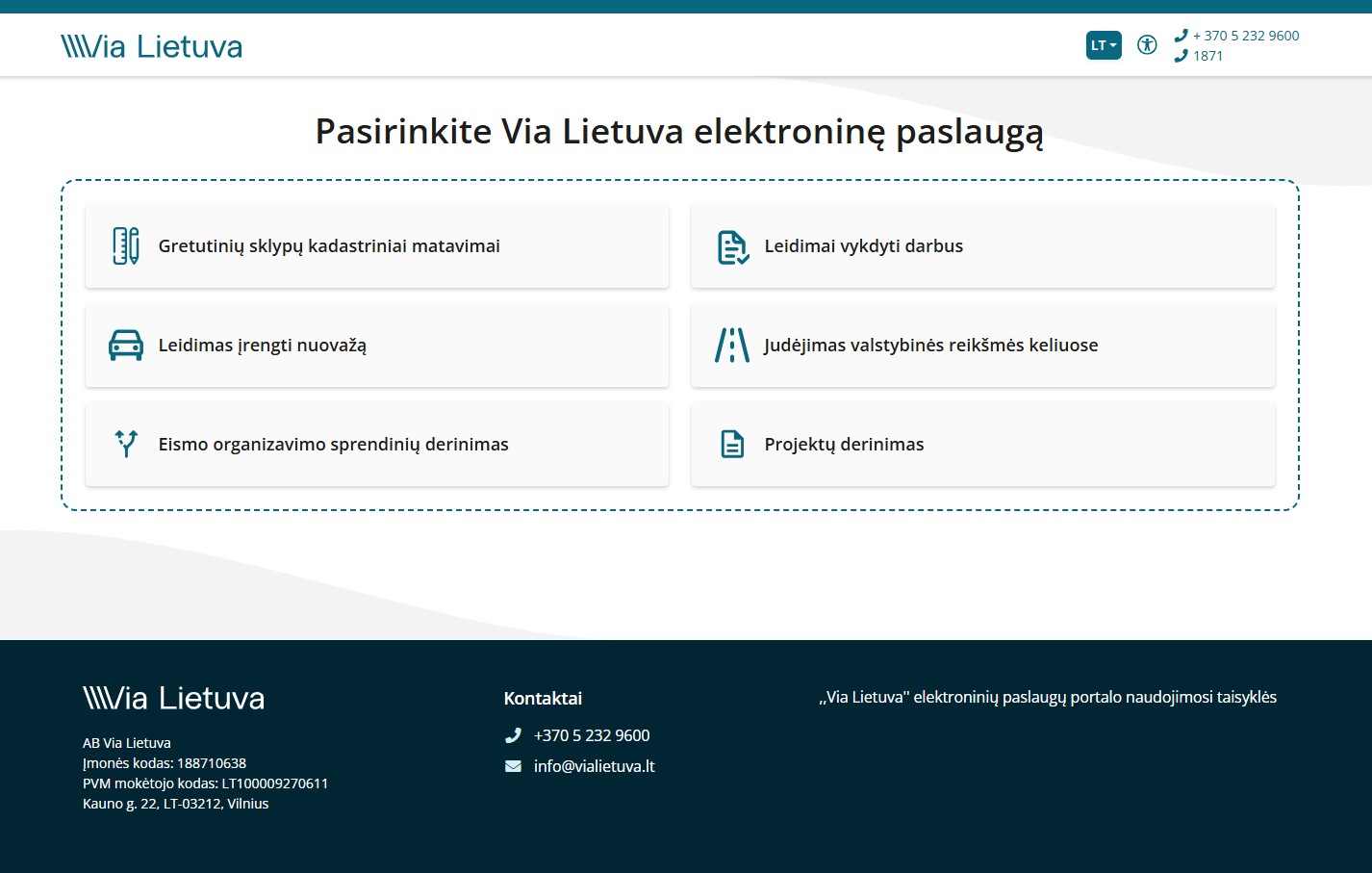The height and width of the screenshot is (873, 1372).
Task: Click company code Įmonės kodas: 188710638
Action: 165,763
